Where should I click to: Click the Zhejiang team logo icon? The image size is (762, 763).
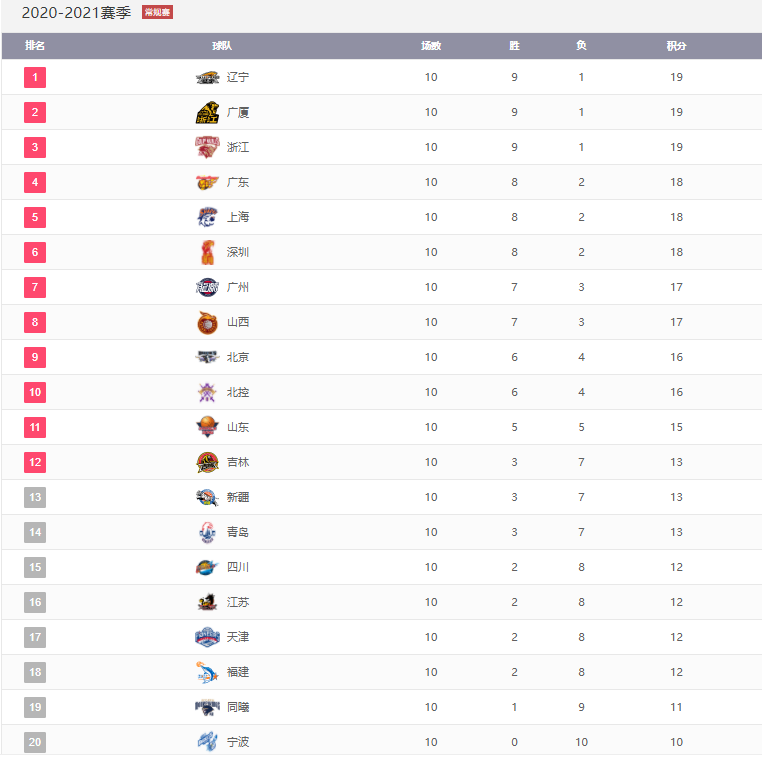point(207,147)
